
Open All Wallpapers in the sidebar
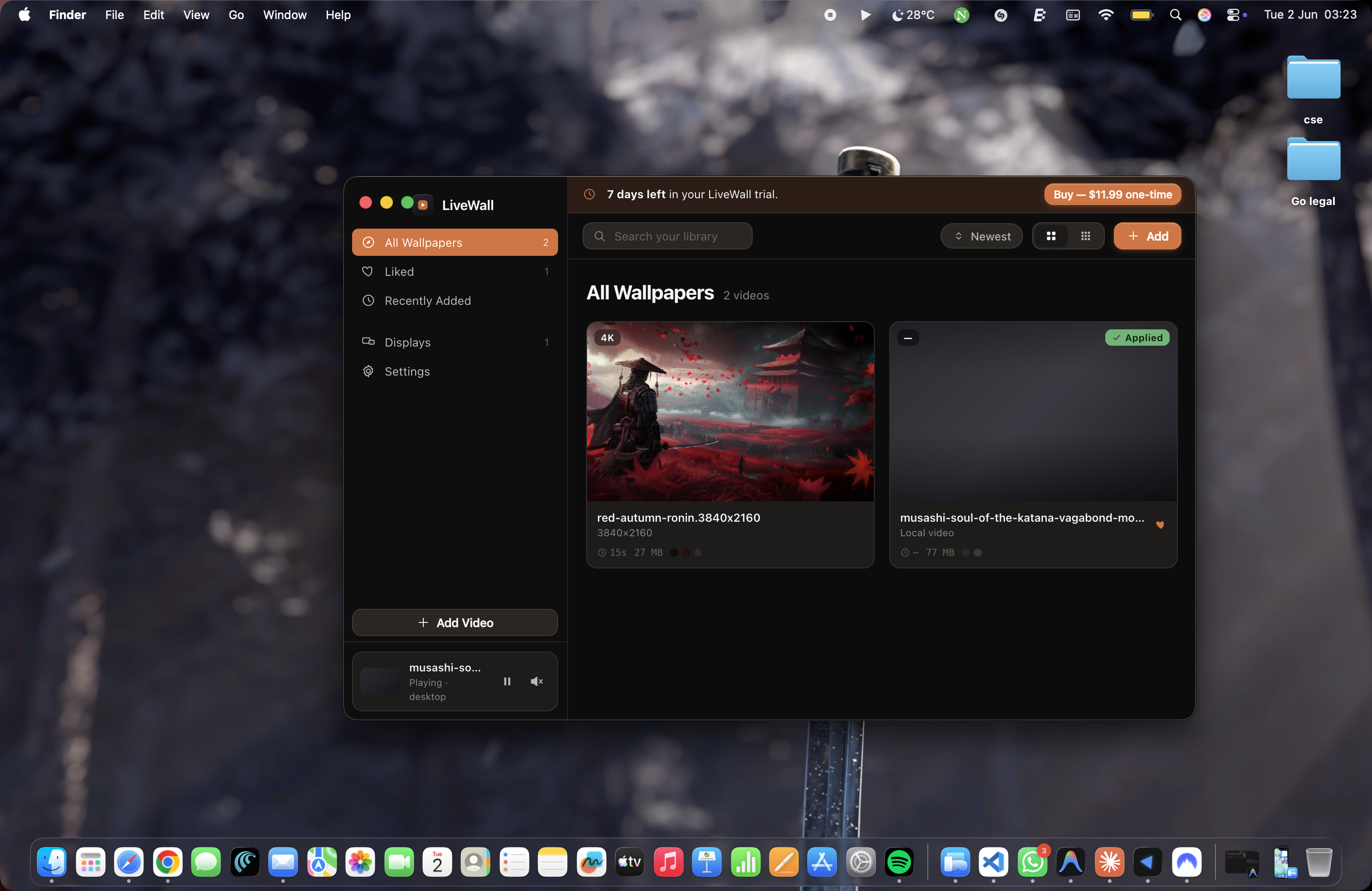tap(454, 242)
